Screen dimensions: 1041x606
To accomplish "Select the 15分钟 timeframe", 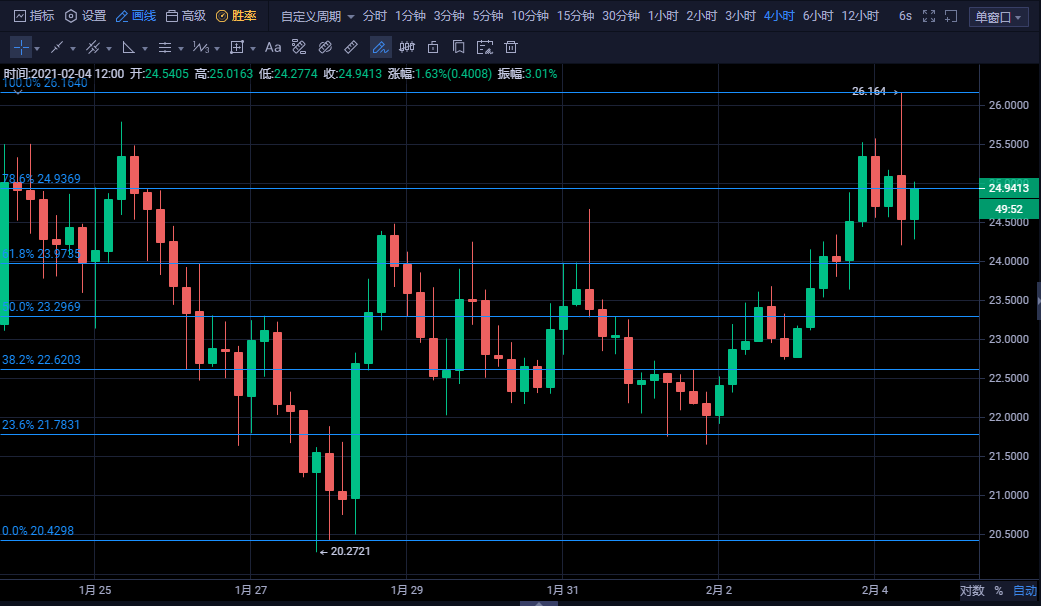I will (x=575, y=16).
